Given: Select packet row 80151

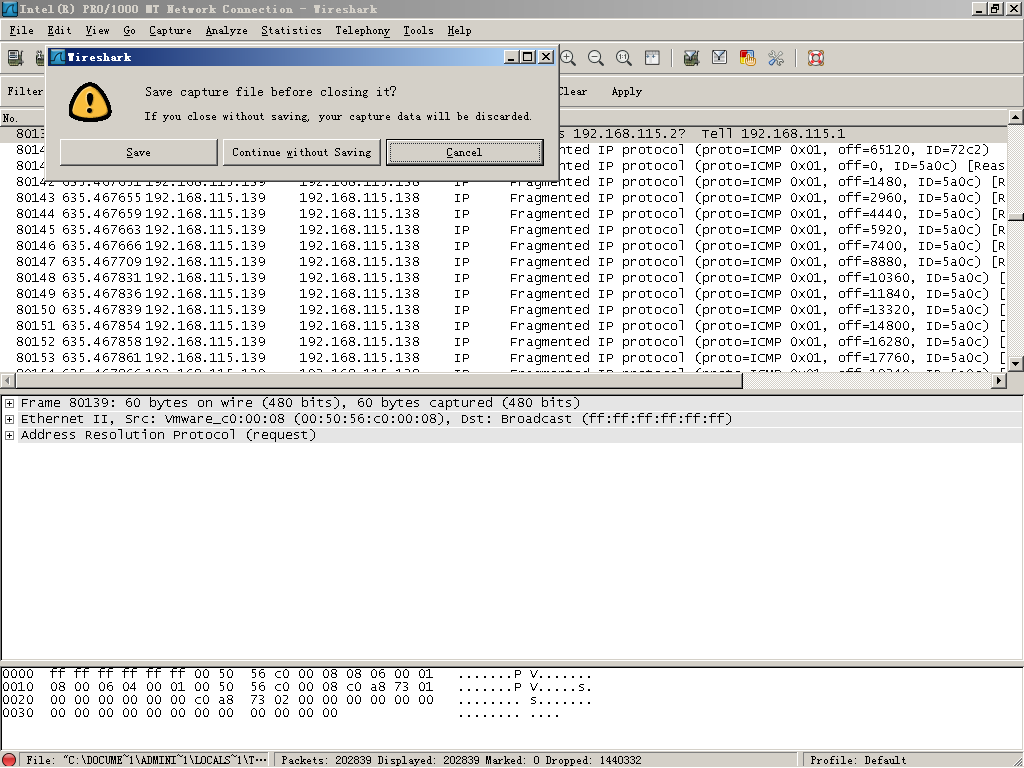Looking at the screenshot, I should pyautogui.click(x=504, y=326).
